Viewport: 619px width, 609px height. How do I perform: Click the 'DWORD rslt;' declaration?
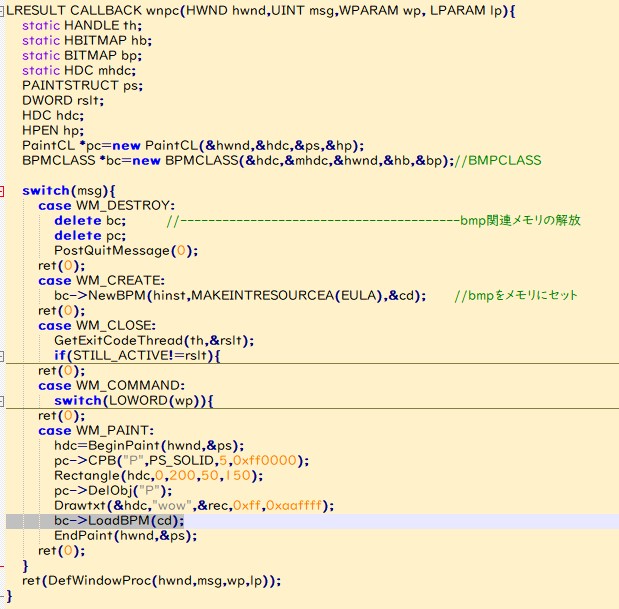coord(63,101)
